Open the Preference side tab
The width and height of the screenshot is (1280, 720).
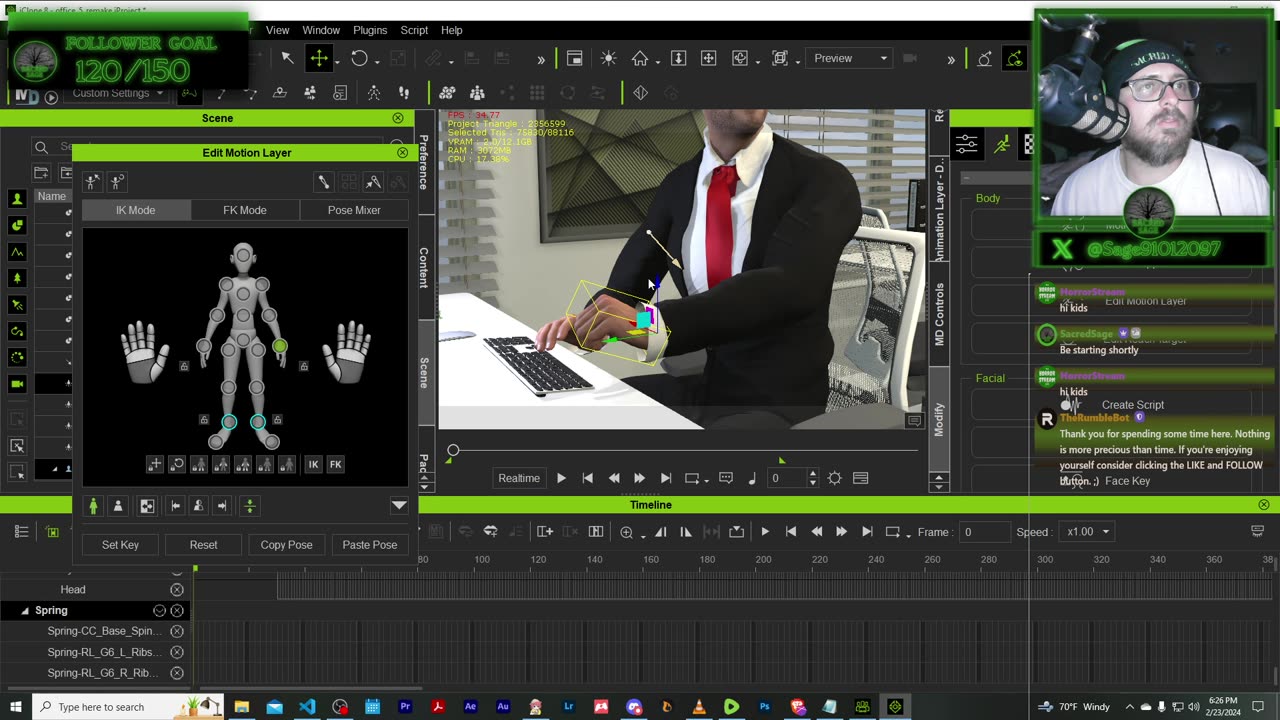coord(424,162)
